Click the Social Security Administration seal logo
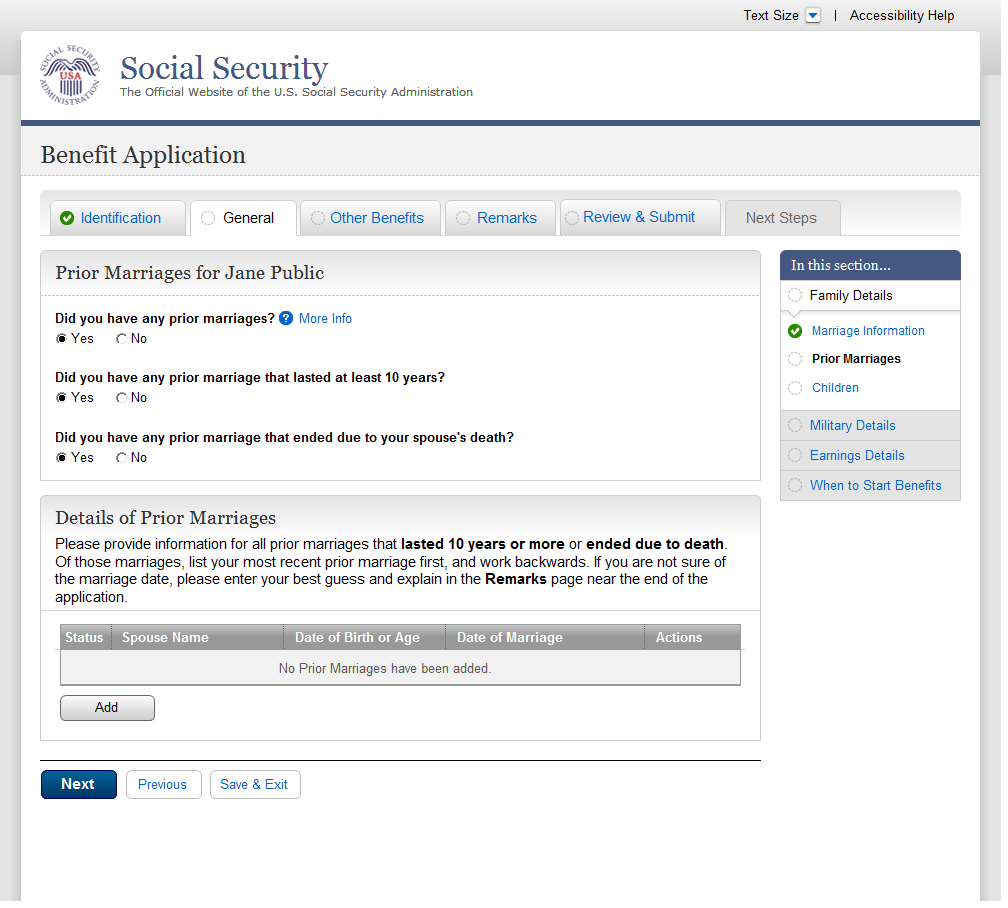Screen dimensions: 1008x908 [70, 76]
